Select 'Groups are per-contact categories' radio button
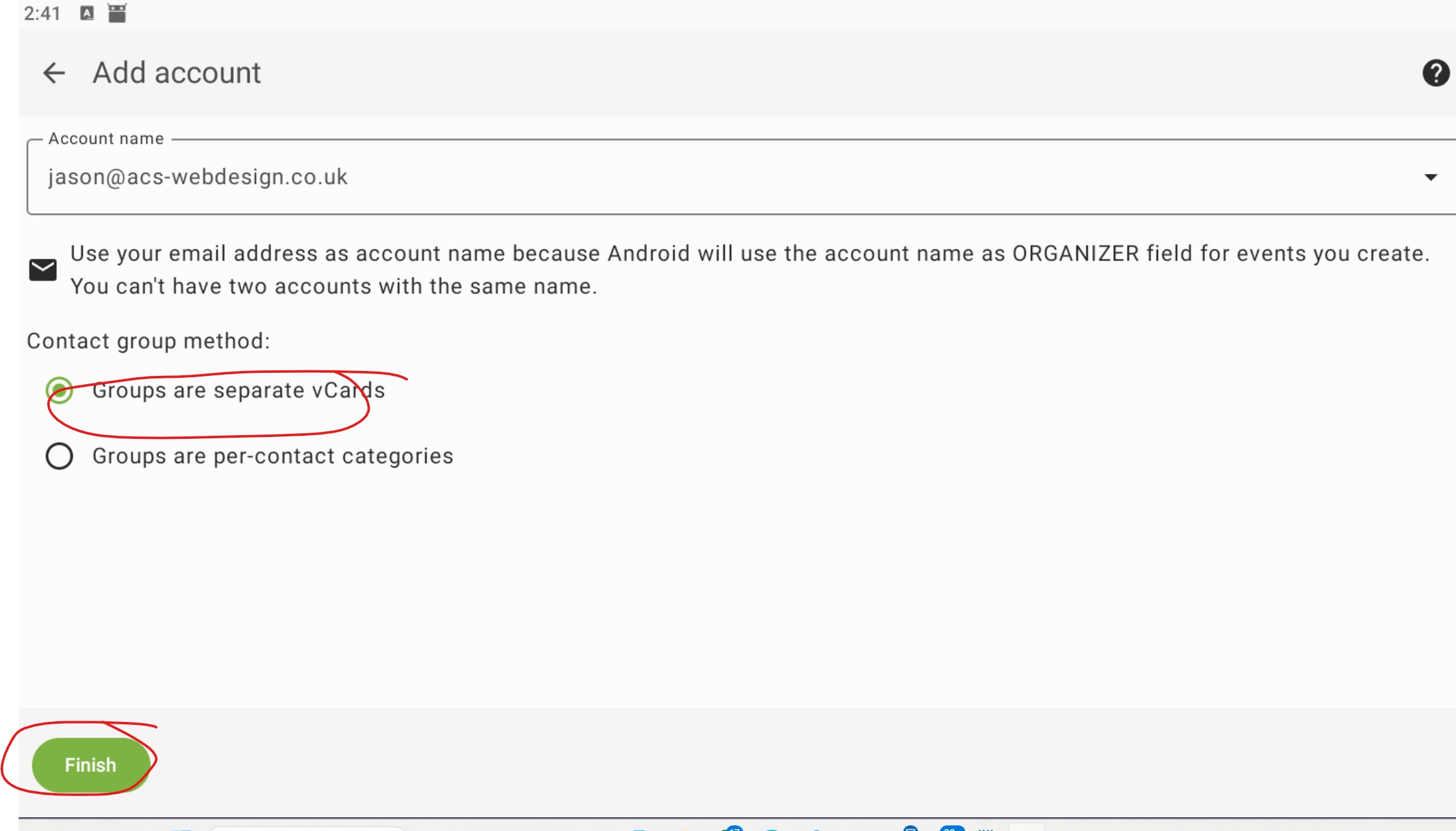The width and height of the screenshot is (1456, 831). click(59, 456)
